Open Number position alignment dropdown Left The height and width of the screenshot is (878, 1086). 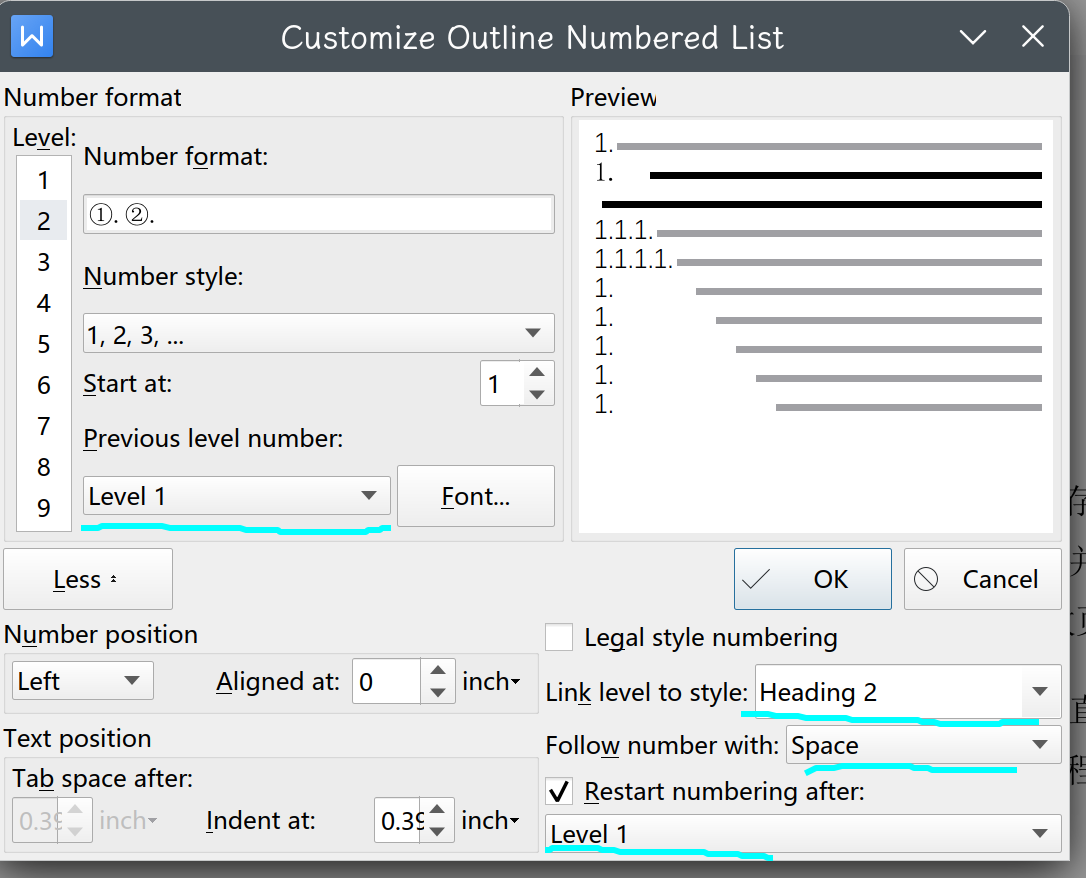82,681
